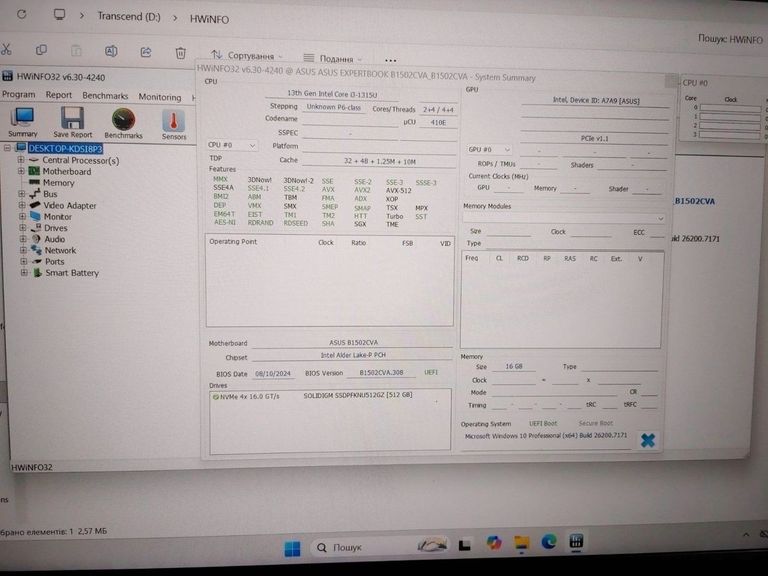The width and height of the screenshot is (768, 576).
Task: Click the Windows Start button
Action: (x=292, y=548)
